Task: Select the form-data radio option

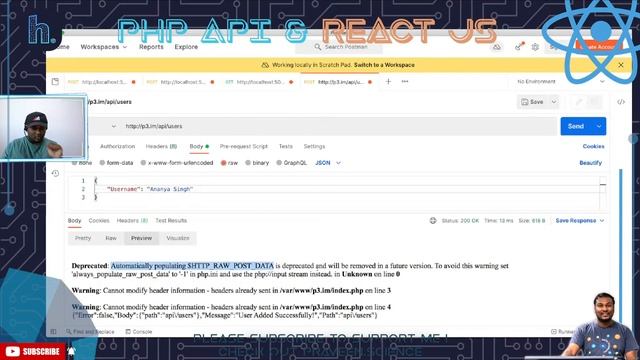Action: pos(116,163)
